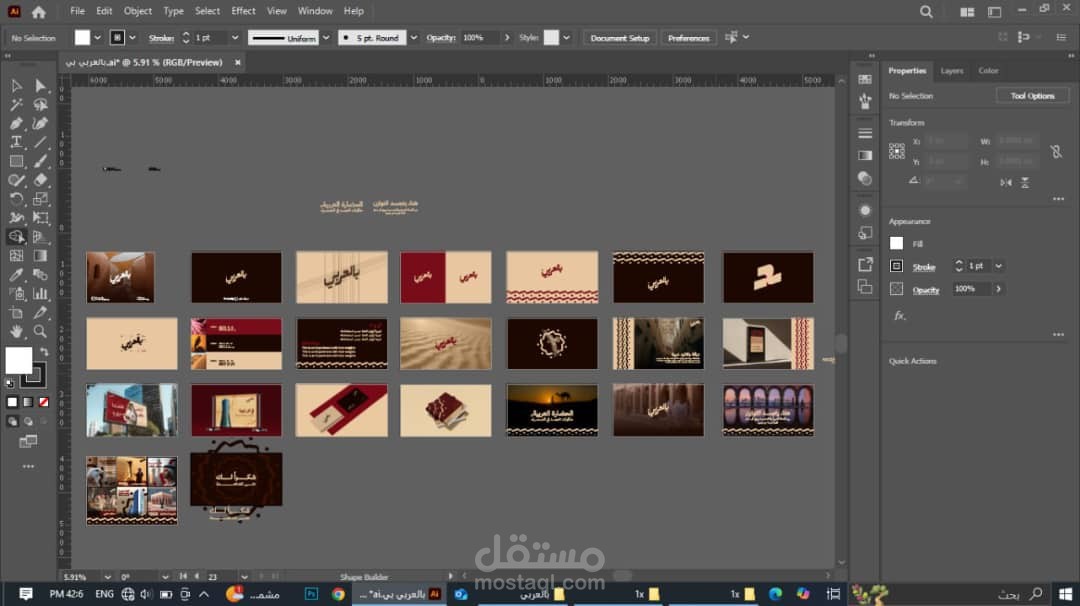Image resolution: width=1080 pixels, height=606 pixels.
Task: Open stroke color dropdown in control bar
Action: 132,38
